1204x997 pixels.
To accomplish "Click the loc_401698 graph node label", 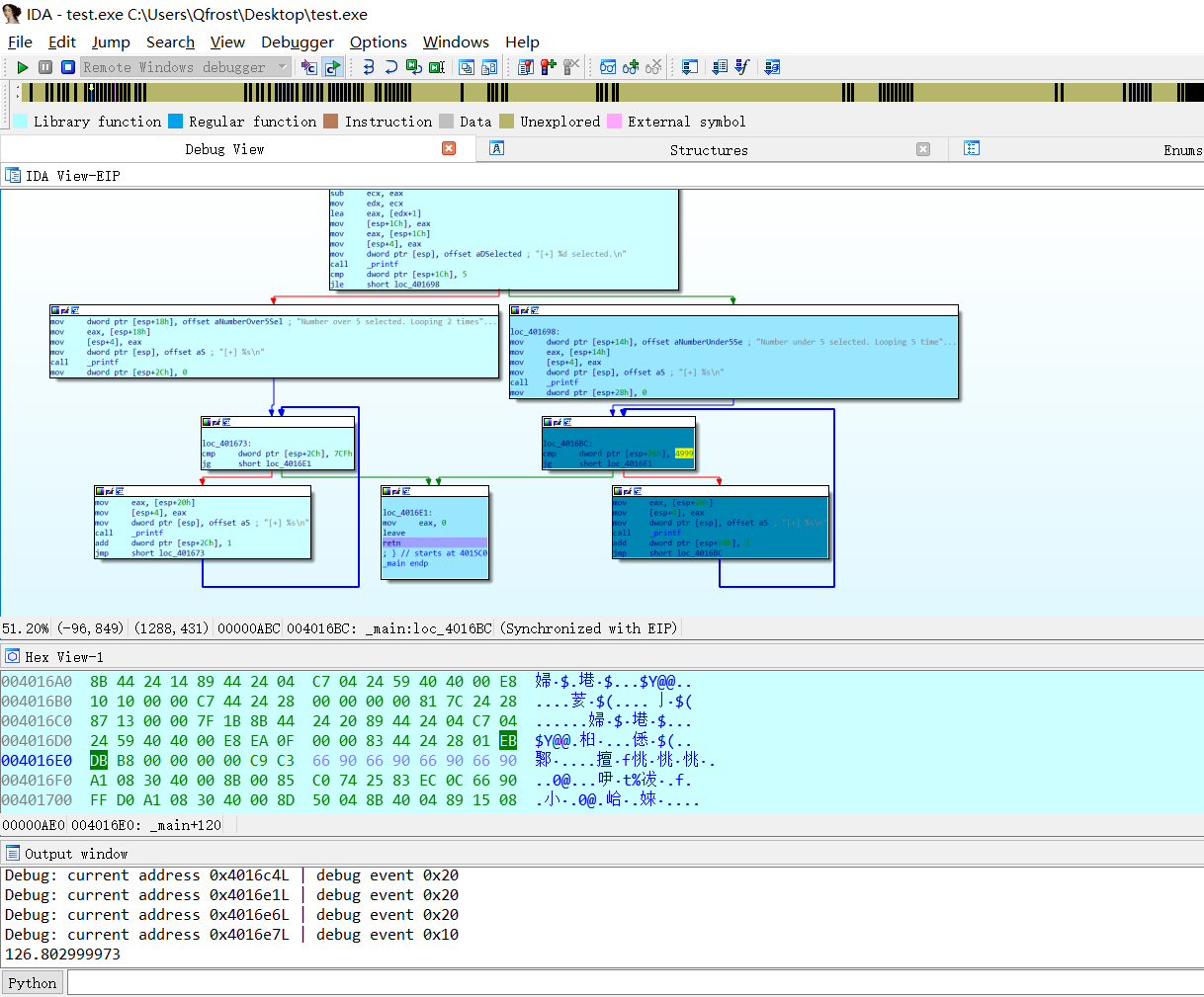I will click(x=535, y=332).
